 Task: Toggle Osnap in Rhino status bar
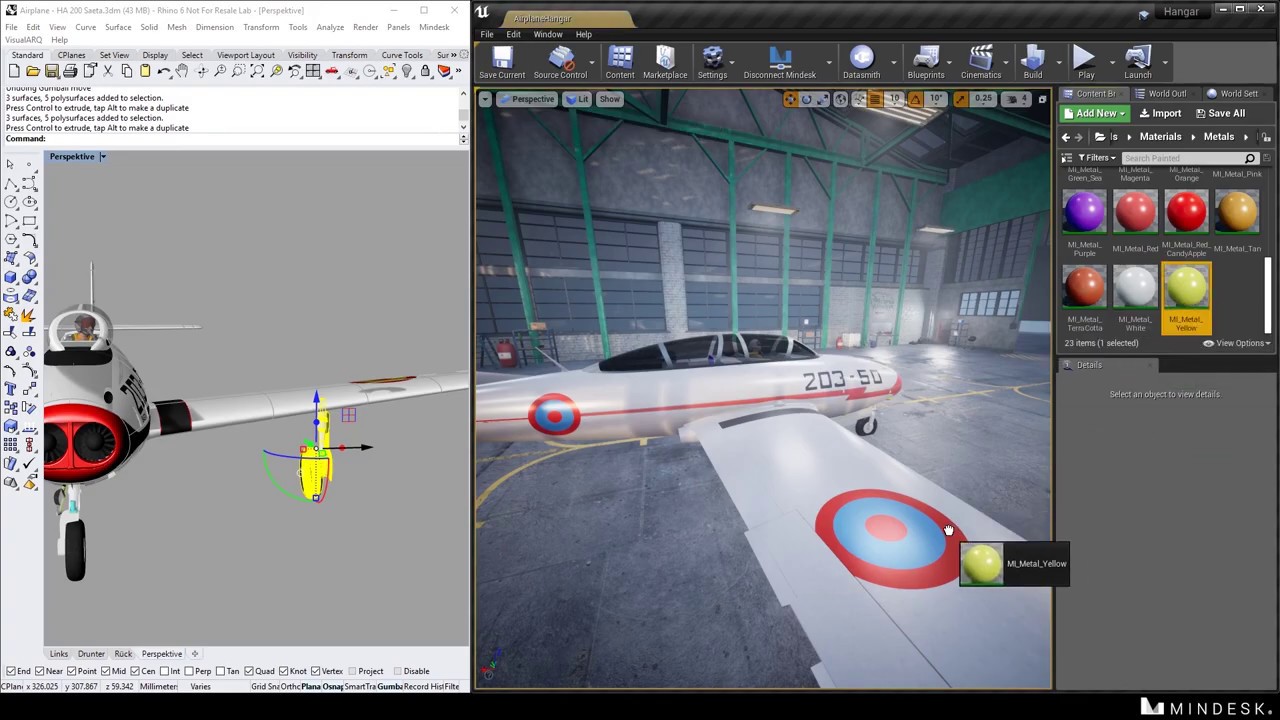coord(331,687)
